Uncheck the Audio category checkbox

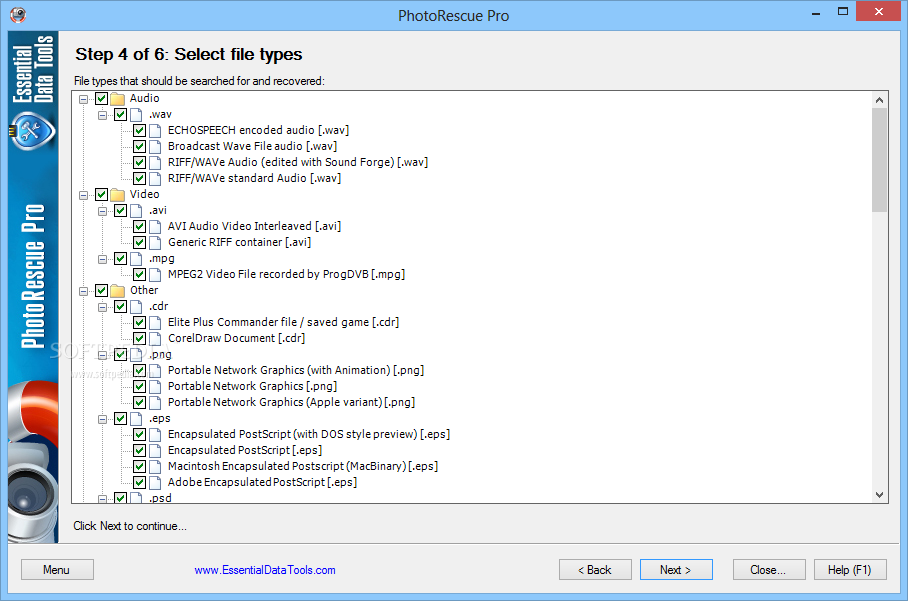click(x=101, y=98)
